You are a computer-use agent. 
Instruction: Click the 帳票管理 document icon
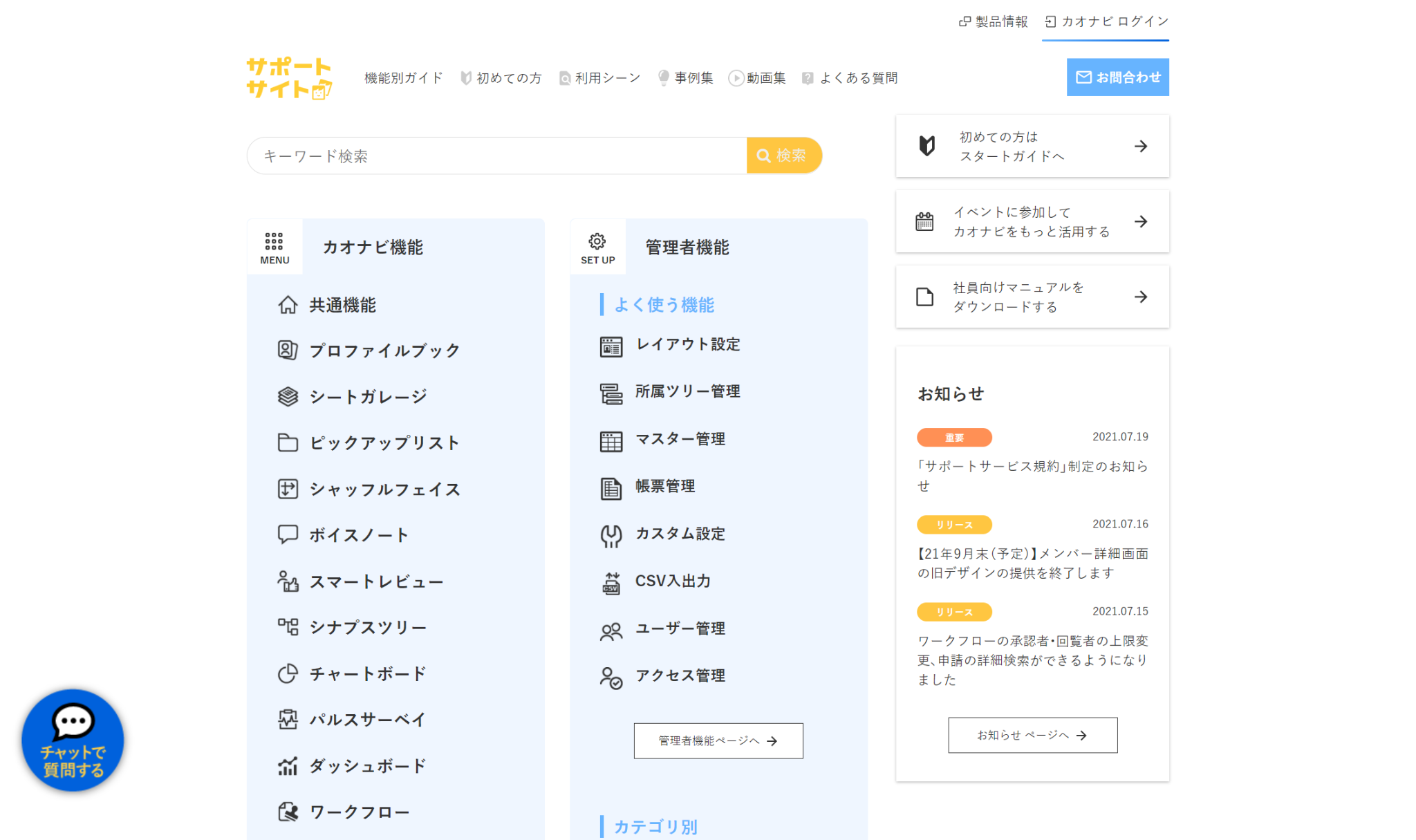click(x=611, y=488)
